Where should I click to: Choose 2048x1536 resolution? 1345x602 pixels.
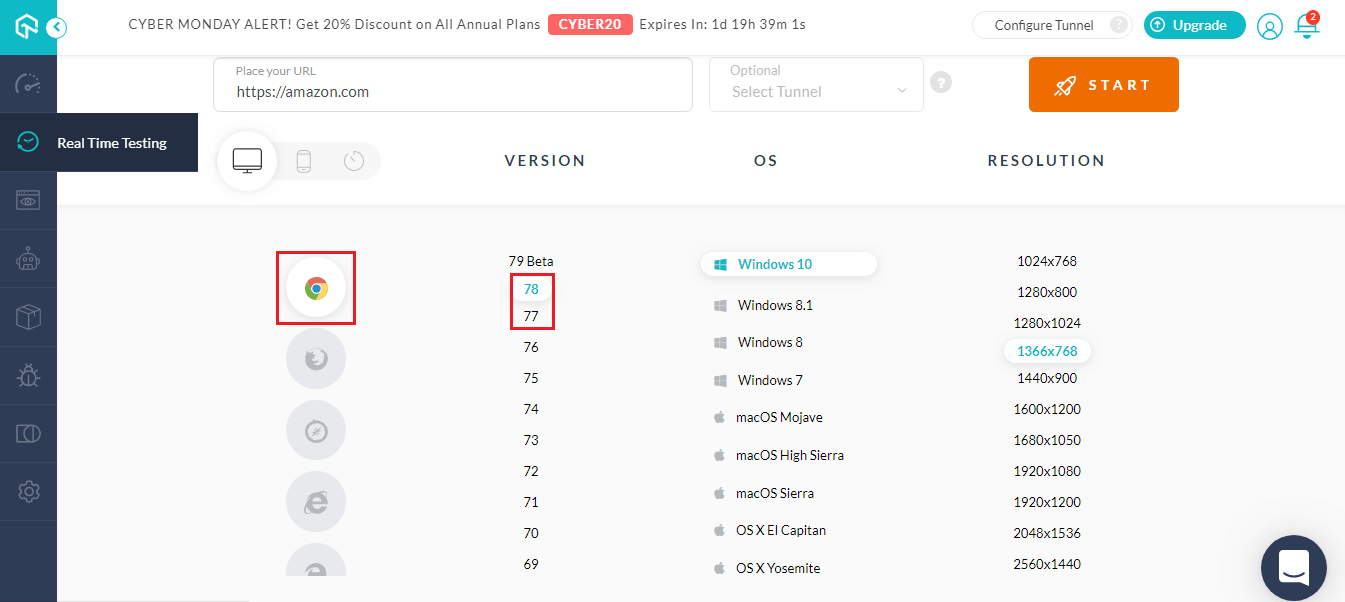pos(1047,533)
